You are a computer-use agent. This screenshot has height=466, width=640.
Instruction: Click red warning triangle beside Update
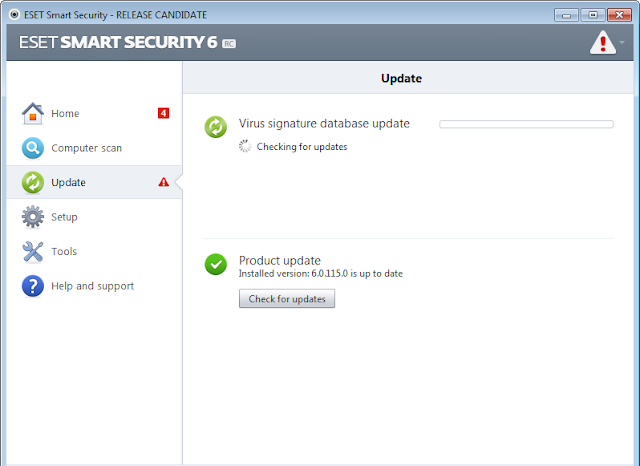(x=164, y=182)
